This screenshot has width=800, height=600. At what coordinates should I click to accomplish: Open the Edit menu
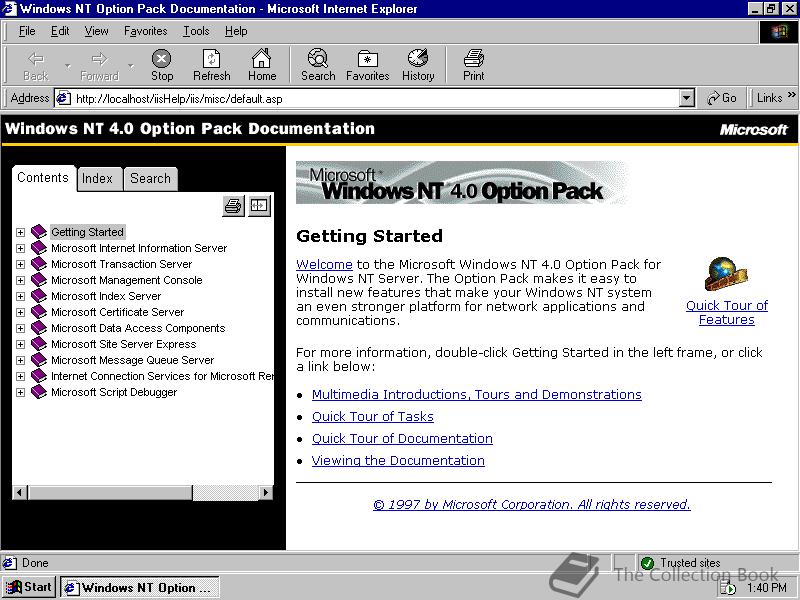[60, 31]
